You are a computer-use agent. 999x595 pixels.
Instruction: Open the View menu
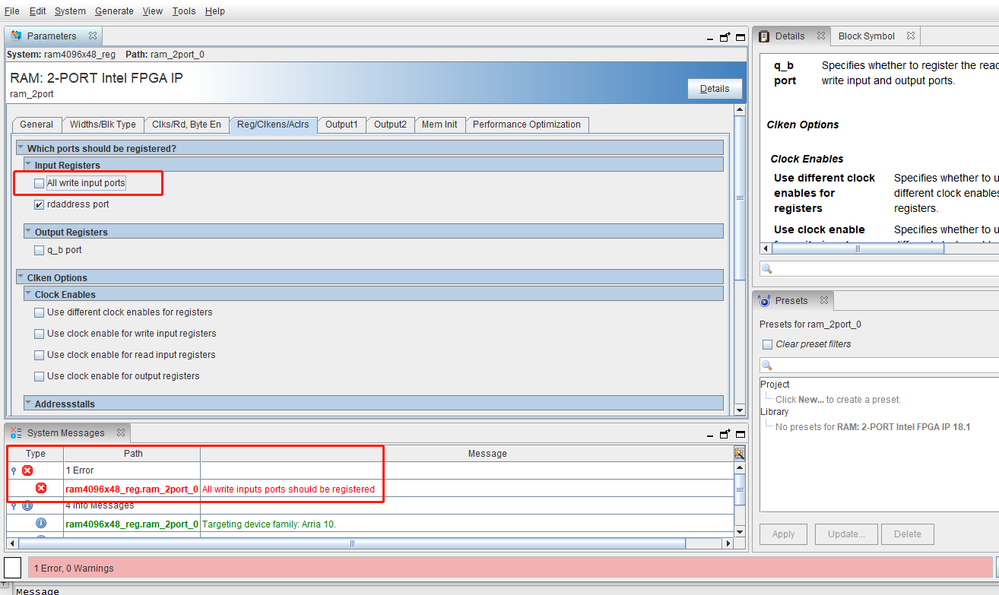point(152,11)
